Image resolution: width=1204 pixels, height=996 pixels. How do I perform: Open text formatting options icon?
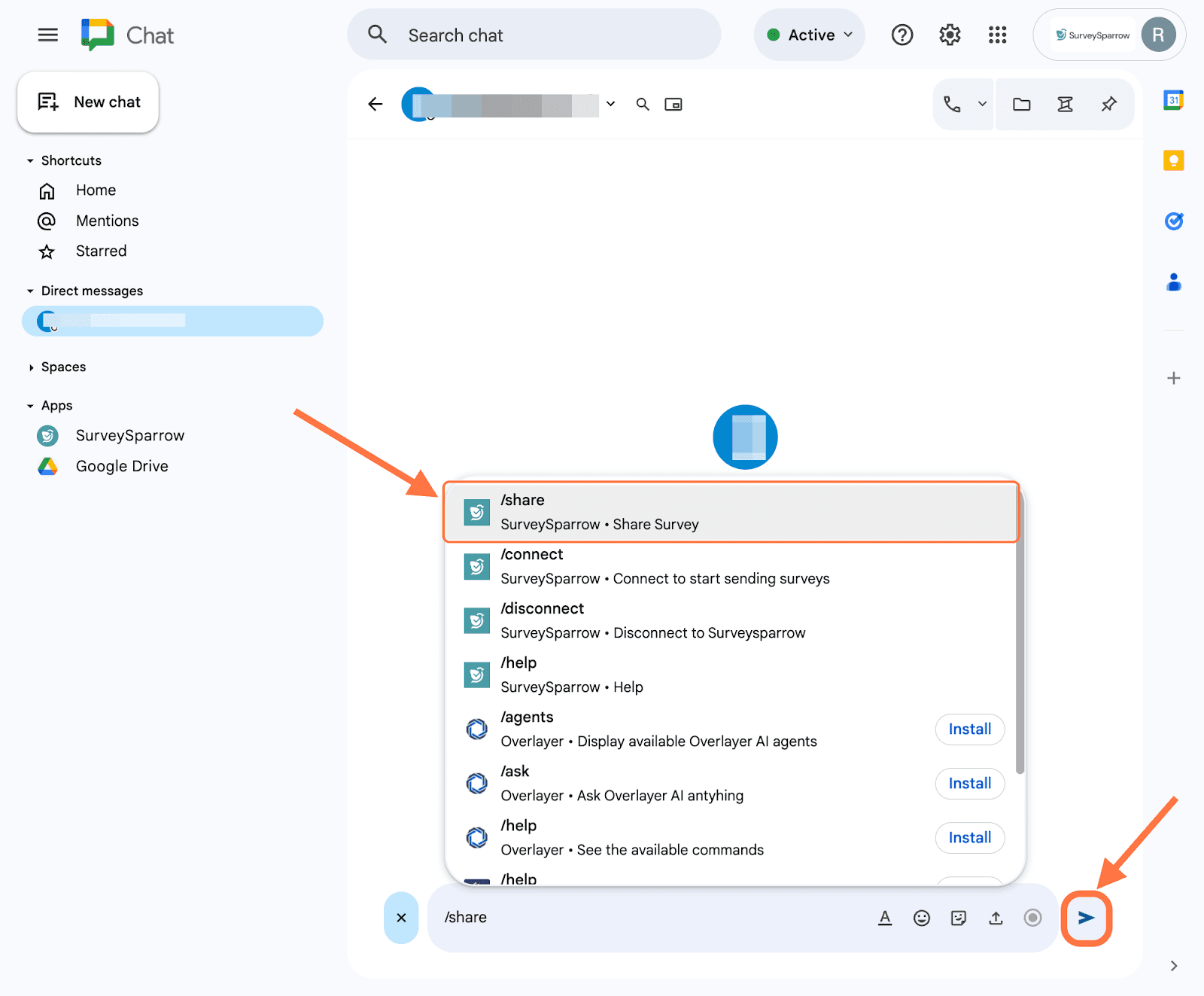885,918
